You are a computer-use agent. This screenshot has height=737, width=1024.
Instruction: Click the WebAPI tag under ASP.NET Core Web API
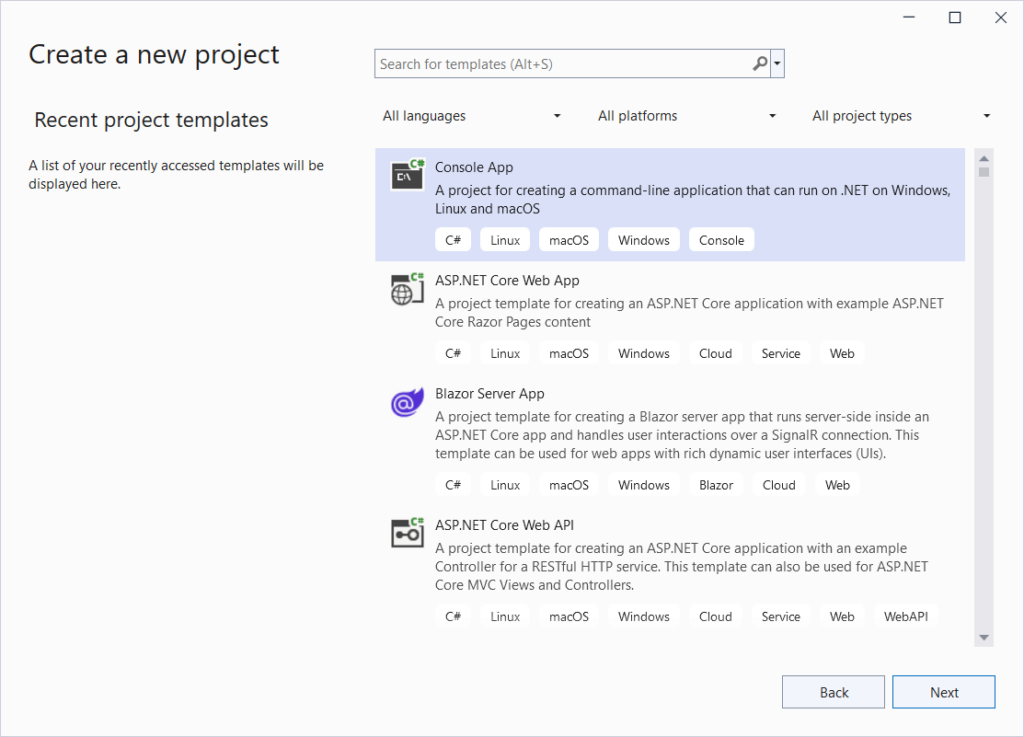[x=905, y=616]
